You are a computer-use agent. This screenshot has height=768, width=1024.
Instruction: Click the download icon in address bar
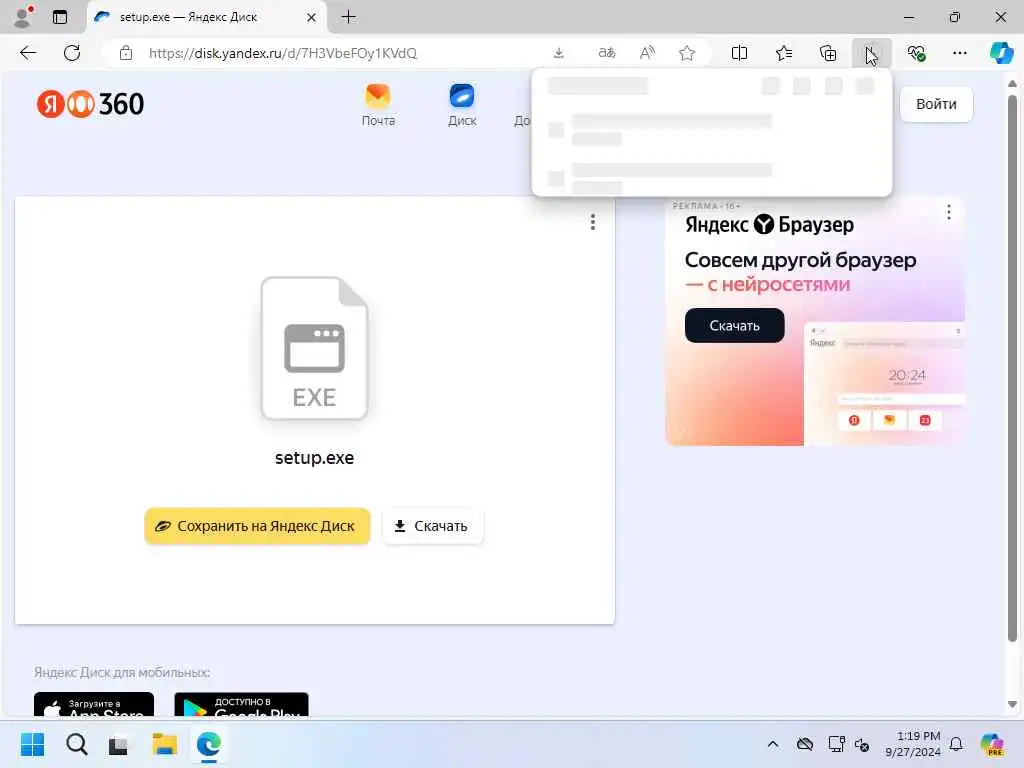tap(558, 53)
